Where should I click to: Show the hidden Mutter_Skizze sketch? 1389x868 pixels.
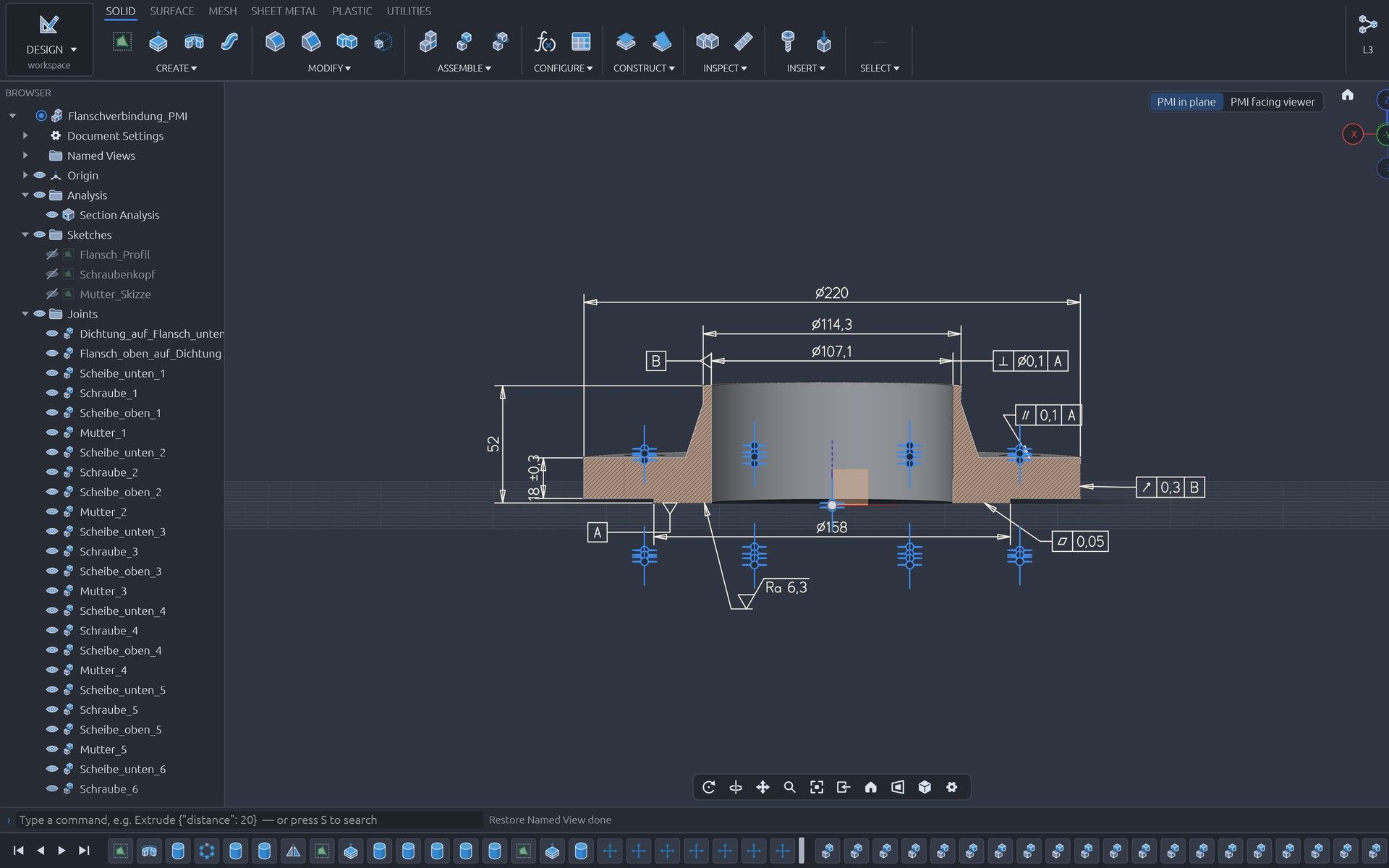[52, 294]
